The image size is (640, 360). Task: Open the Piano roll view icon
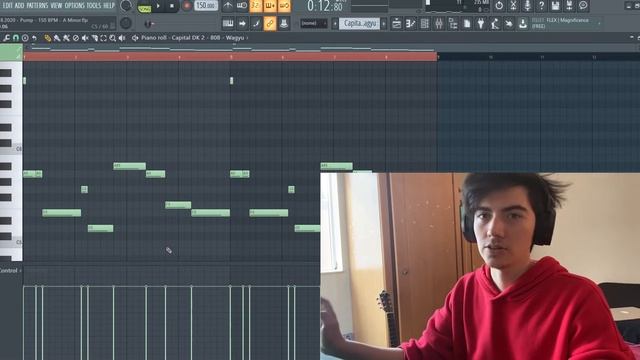[411, 24]
